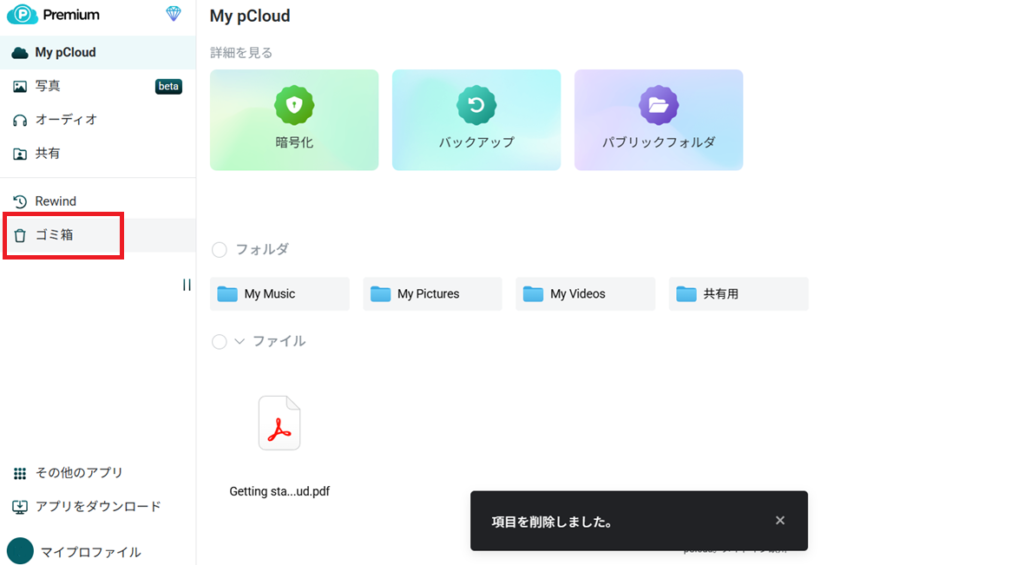
Task: Collapse the sidebar using the handle
Action: (187, 285)
